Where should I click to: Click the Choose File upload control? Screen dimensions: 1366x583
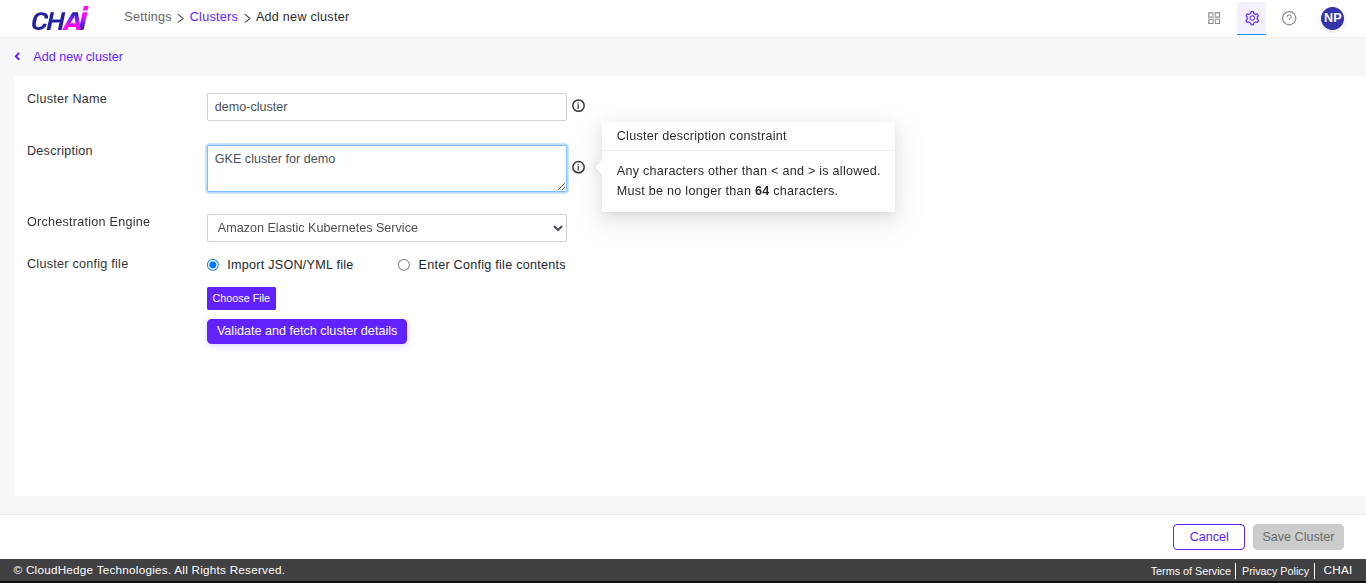pos(241,298)
